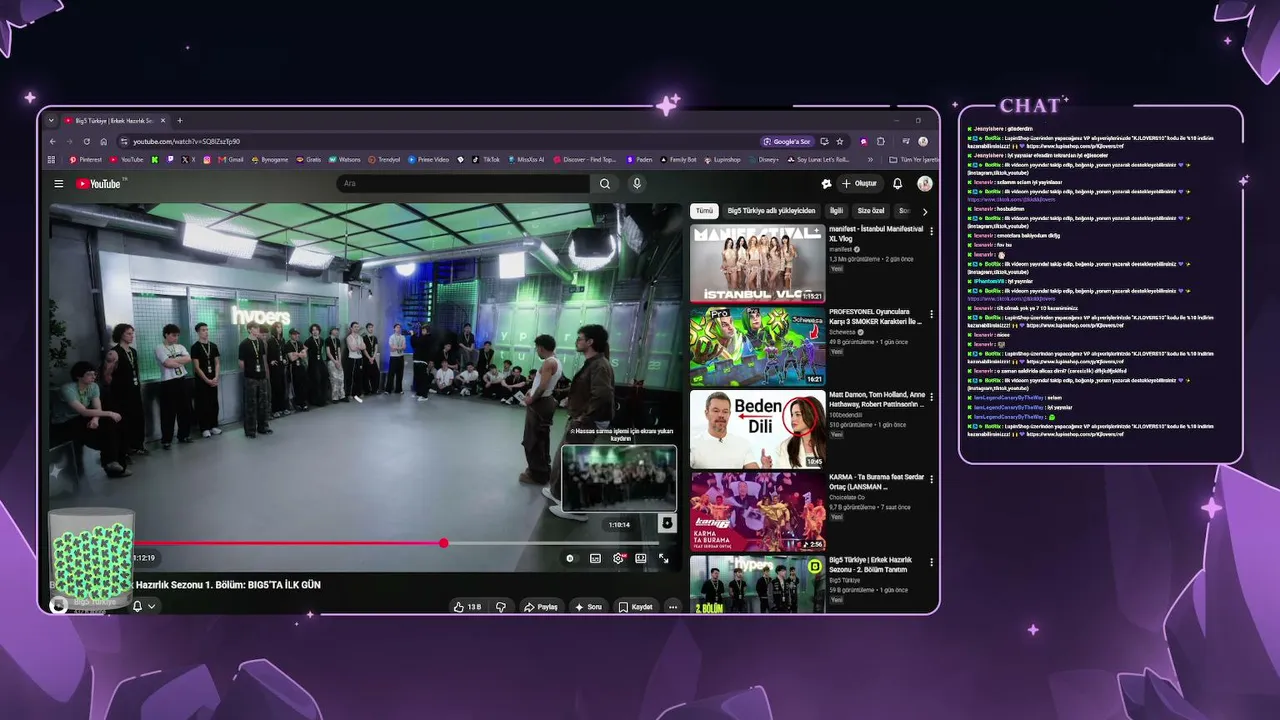Select the Tümü filter chip
This screenshot has width=1280, height=720.
(705, 211)
